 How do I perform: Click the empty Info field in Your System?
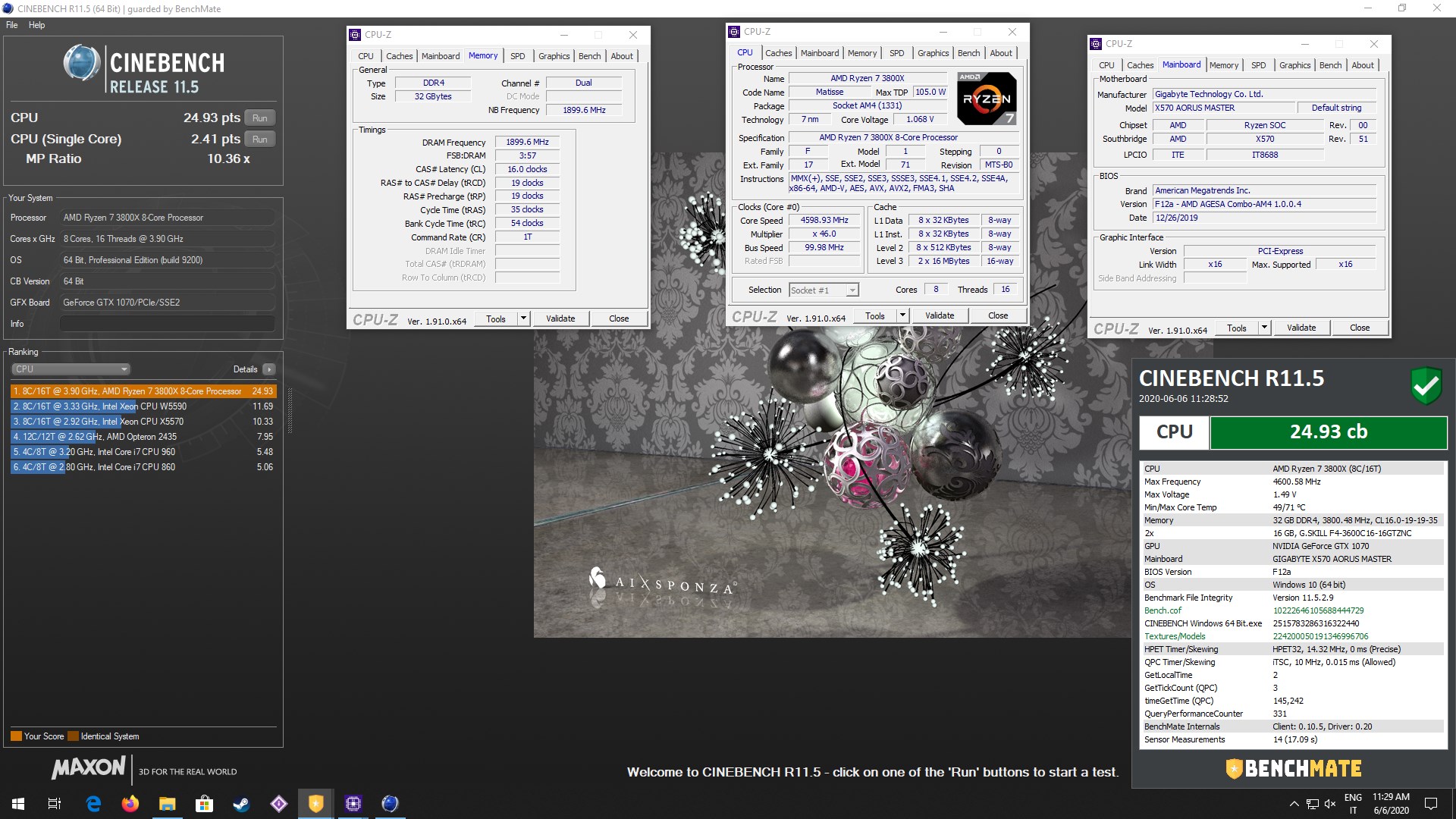tap(168, 324)
